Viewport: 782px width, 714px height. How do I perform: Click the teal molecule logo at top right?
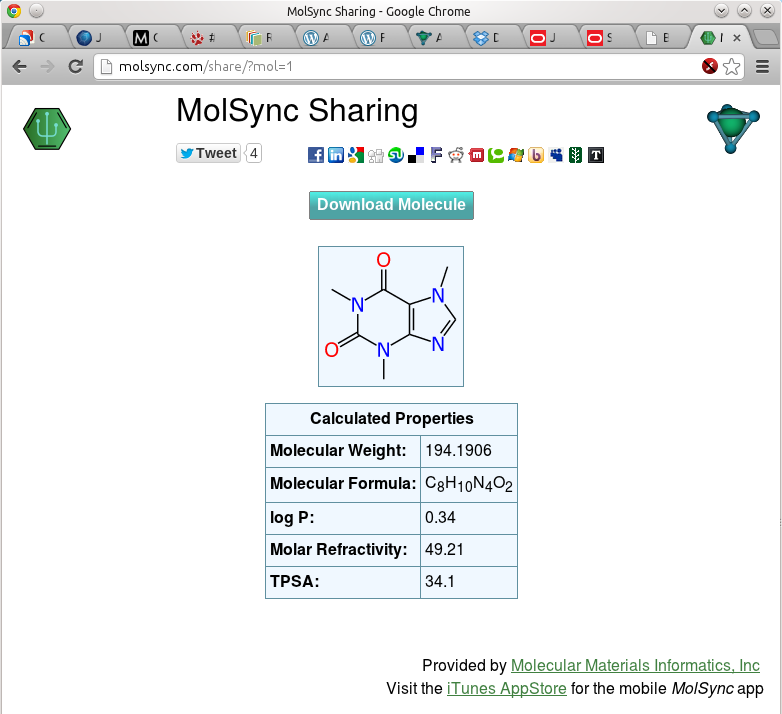coord(732,129)
